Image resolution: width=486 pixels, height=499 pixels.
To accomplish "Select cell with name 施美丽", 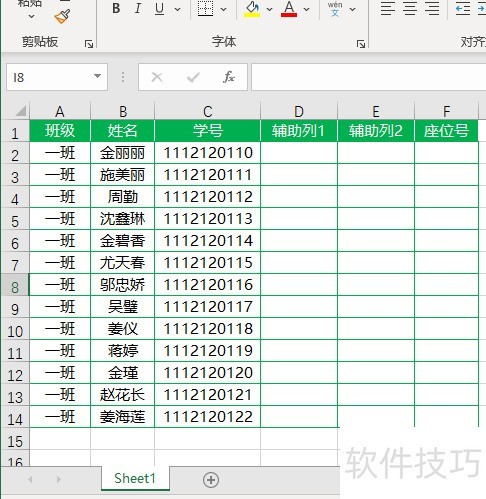I will pyautogui.click(x=123, y=175).
